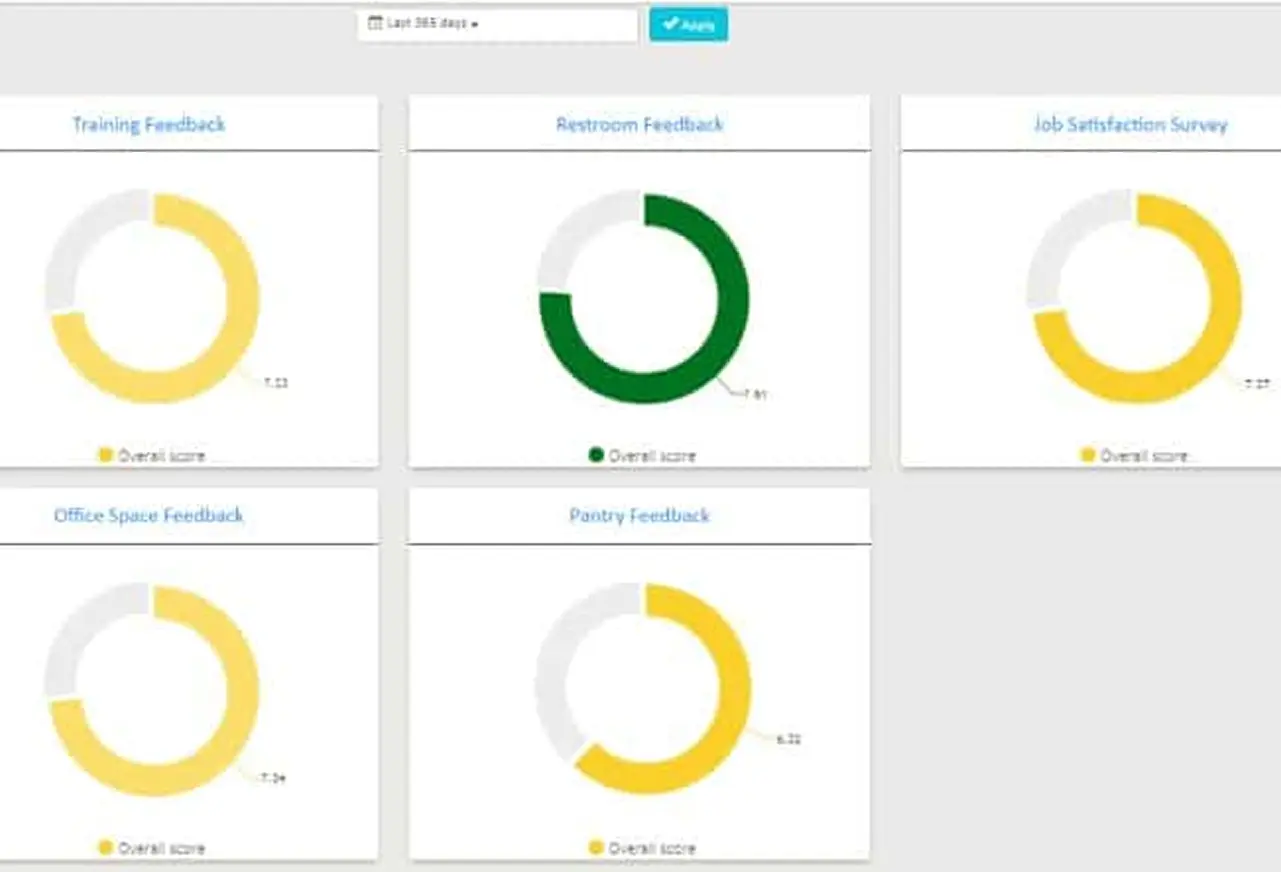
Task: Open the Office Space Feedback title
Action: (x=148, y=516)
